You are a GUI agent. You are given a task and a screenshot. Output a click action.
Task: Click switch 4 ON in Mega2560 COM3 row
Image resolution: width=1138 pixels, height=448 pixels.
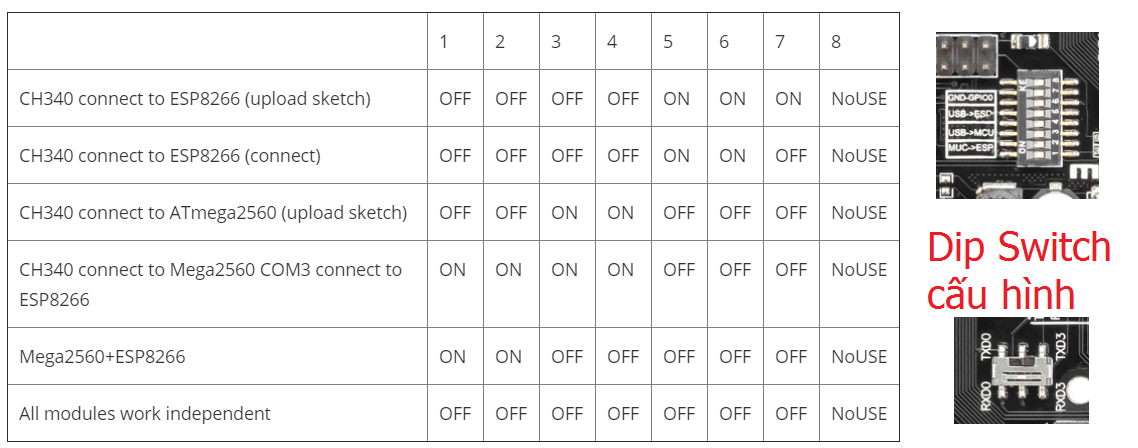point(620,270)
